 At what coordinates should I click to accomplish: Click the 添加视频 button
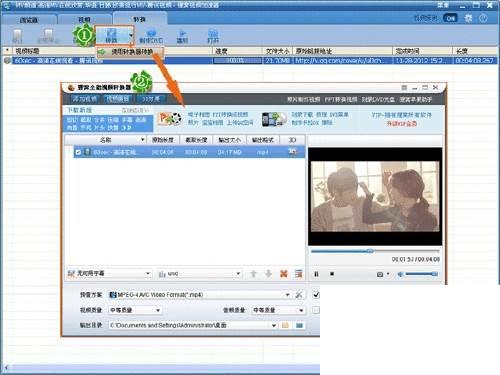[85, 99]
